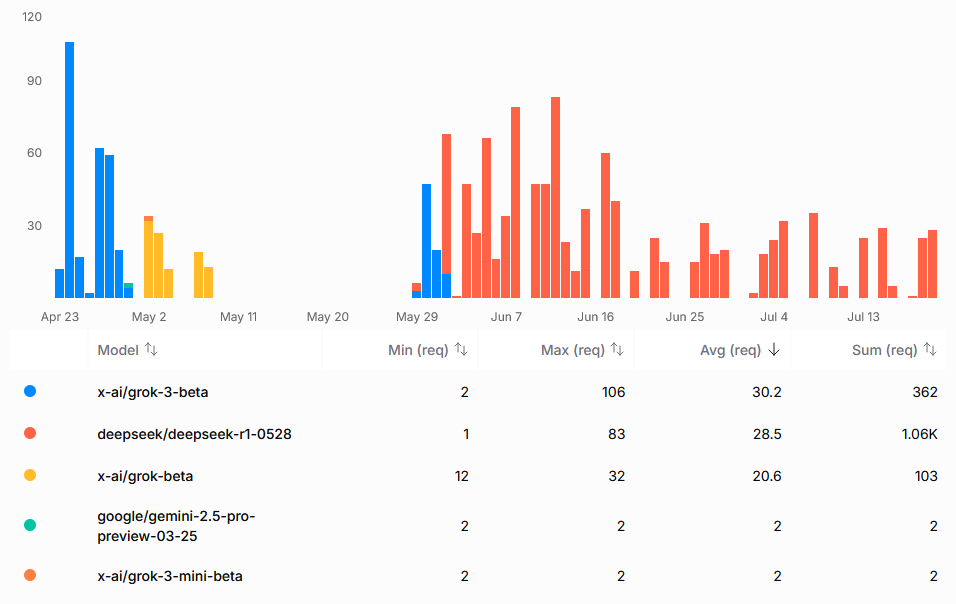
Task: Sort by Min (req) arrows icon
Action: click(461, 350)
